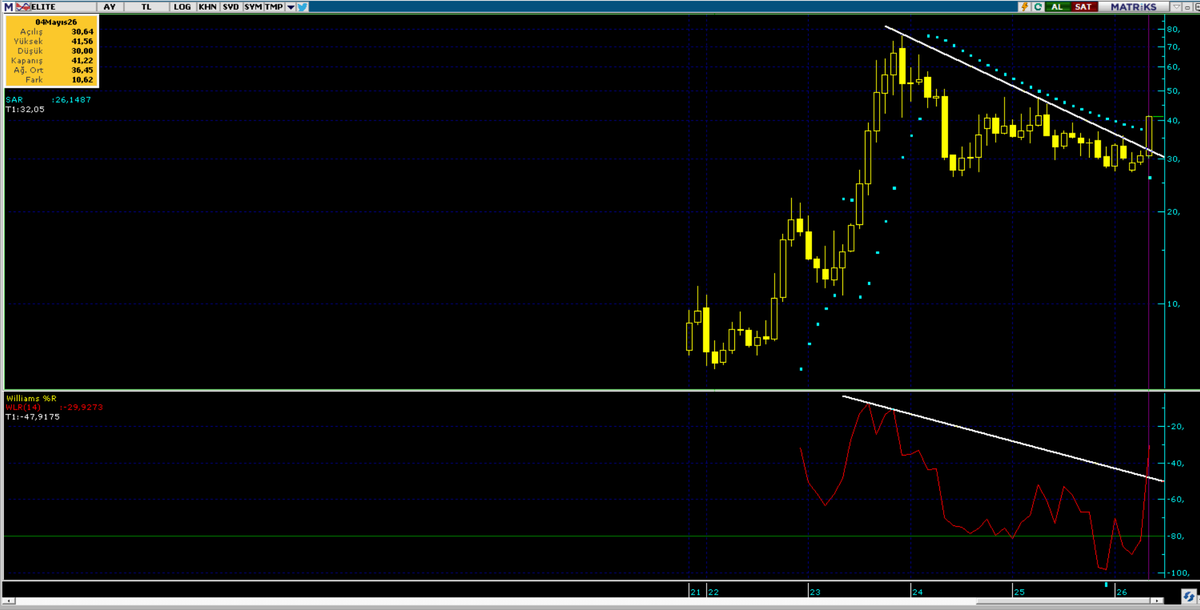Select the AY period button
Image resolution: width=1200 pixels, height=610 pixels.
pyautogui.click(x=109, y=7)
